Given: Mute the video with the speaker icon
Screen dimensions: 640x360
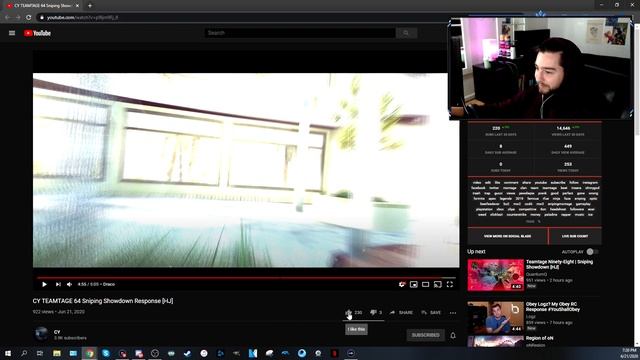Looking at the screenshot, I should point(69,284).
